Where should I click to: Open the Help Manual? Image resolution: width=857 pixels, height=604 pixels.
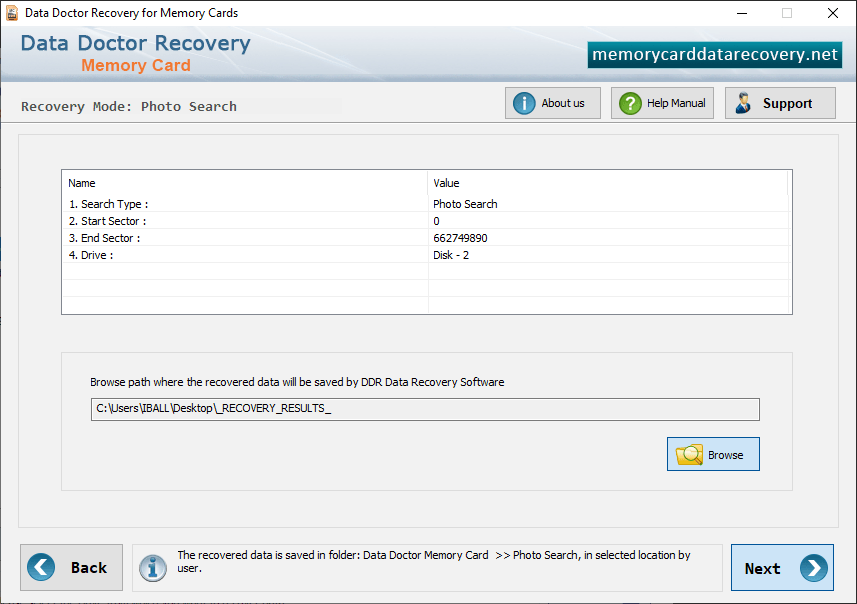(662, 103)
